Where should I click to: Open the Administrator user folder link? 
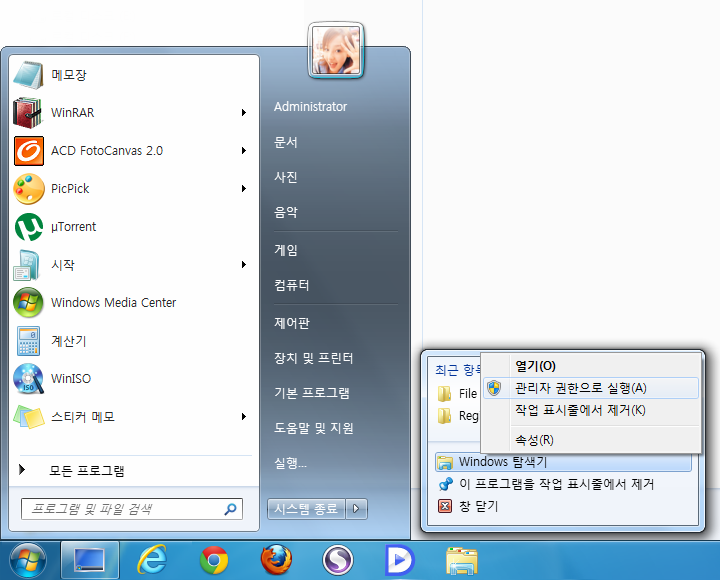point(310,107)
